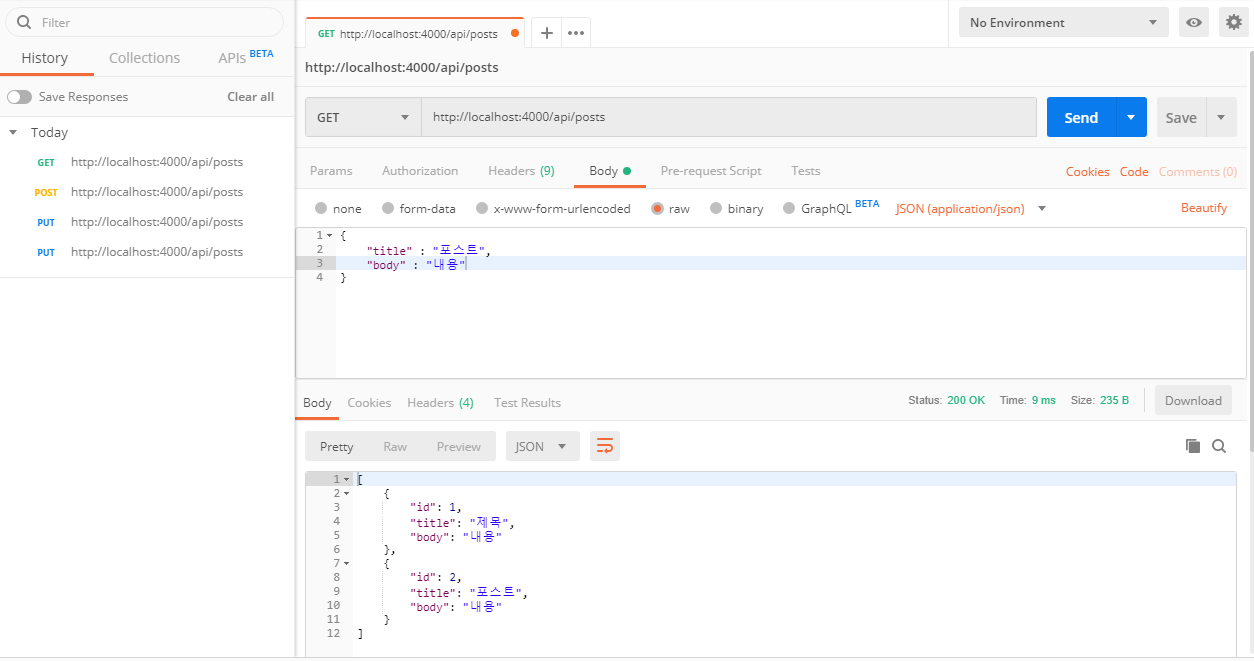This screenshot has height=661, width=1254.
Task: Open Send button dropdown arrow
Action: (1131, 117)
